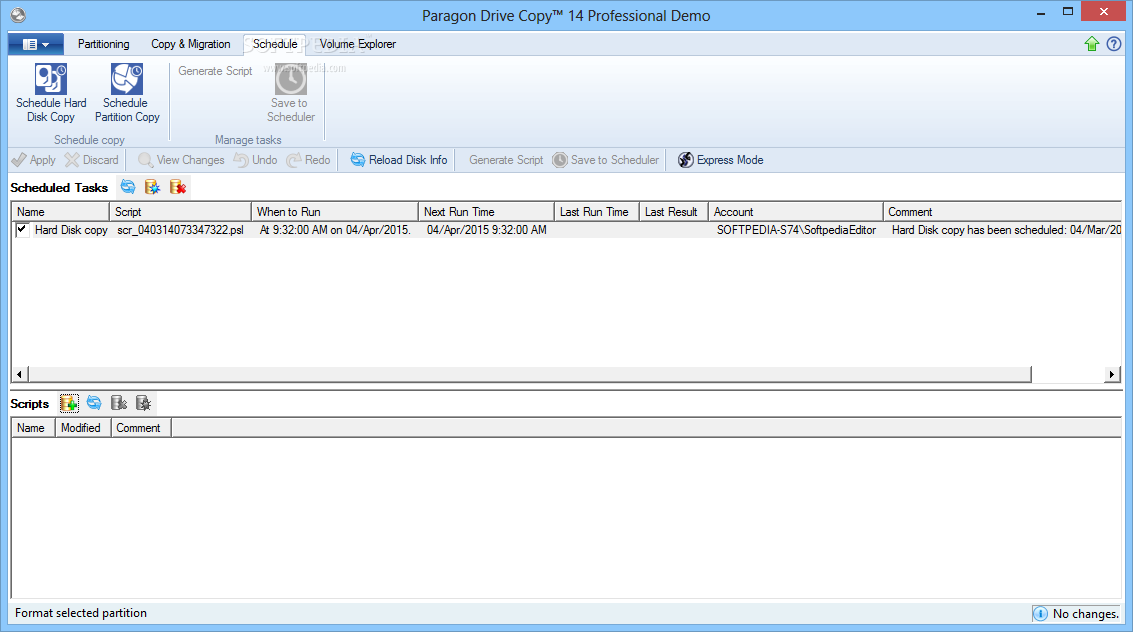This screenshot has height=632, width=1133.
Task: Click '04/Apr/2015 9:32:00 AM' next run cell
Action: pos(486,230)
